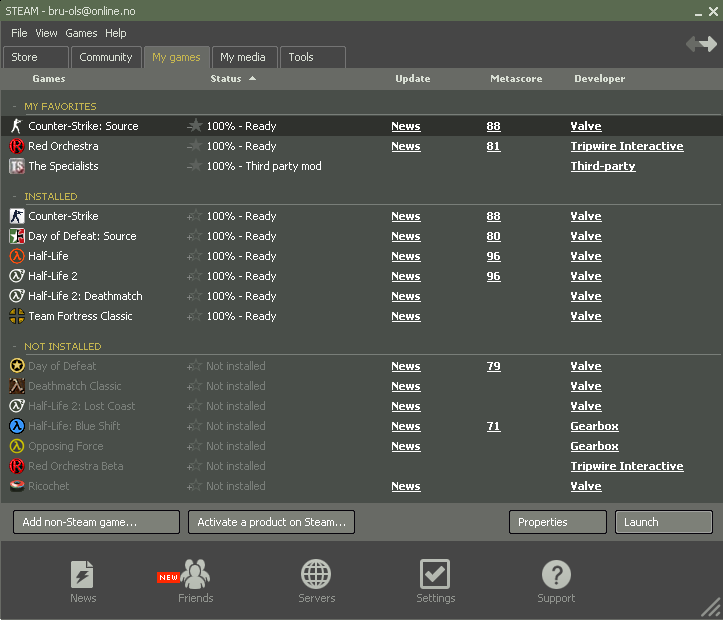The height and width of the screenshot is (620, 723).
Task: Sort by the Update column header
Action: 412,78
